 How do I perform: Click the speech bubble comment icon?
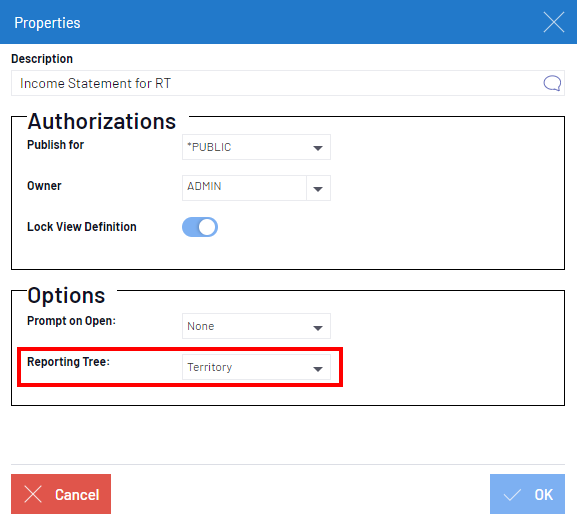point(552,83)
